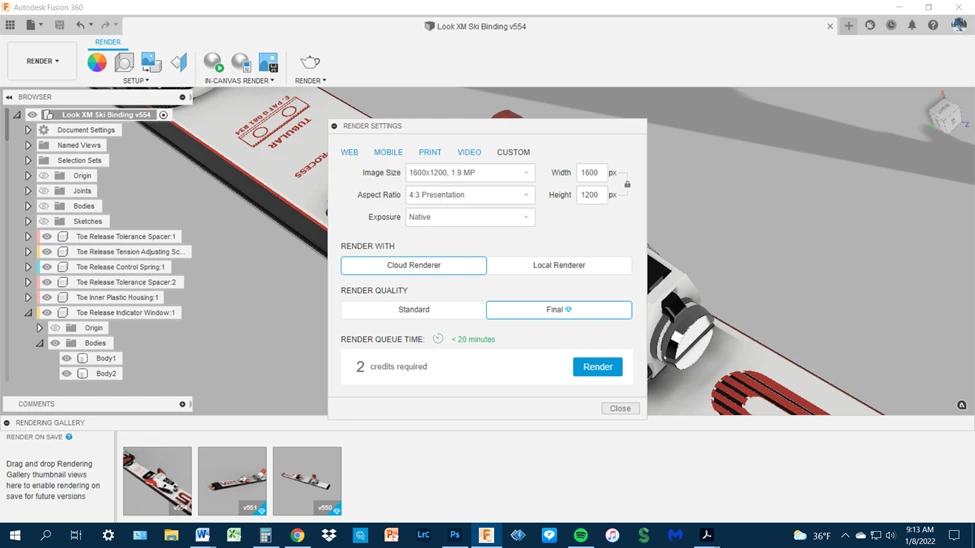Choose Final render quality

click(559, 310)
